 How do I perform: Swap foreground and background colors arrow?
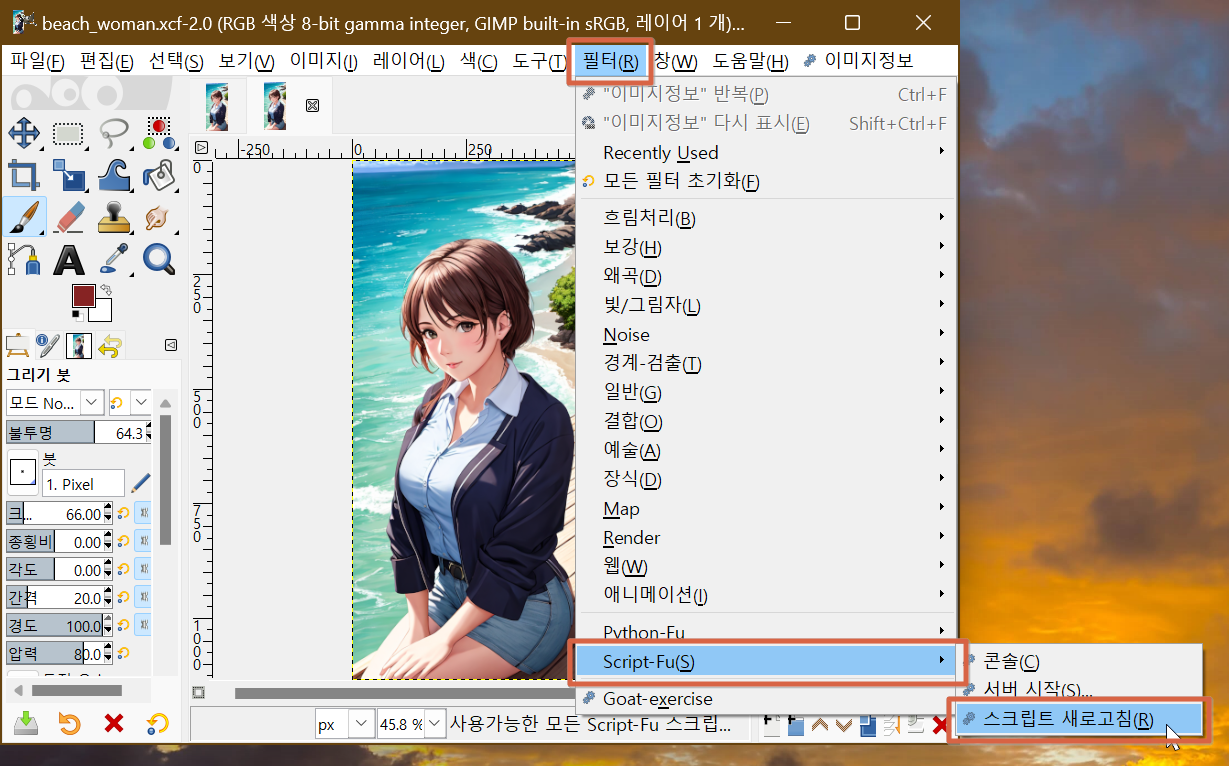coord(105,289)
